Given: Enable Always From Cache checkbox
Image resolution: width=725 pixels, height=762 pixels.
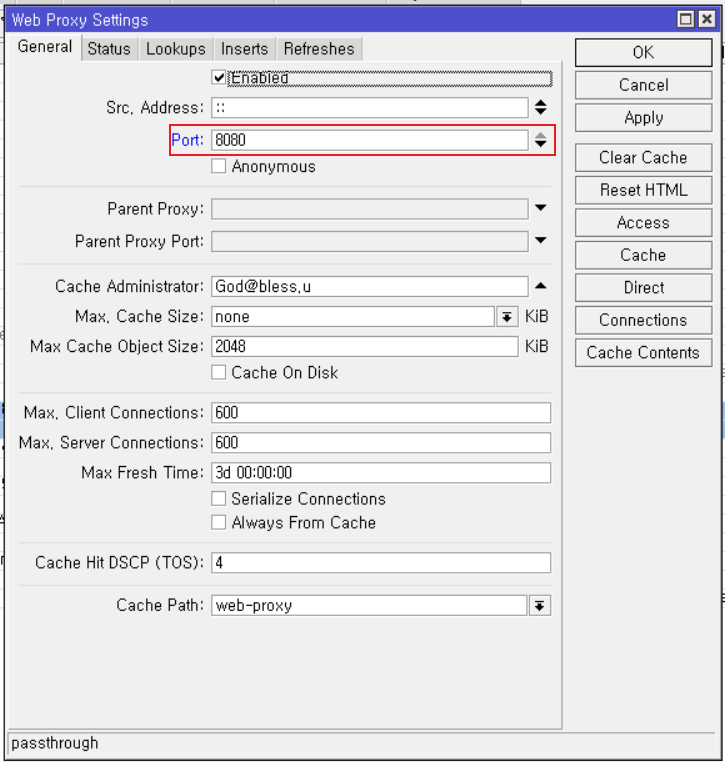Looking at the screenshot, I should pos(219,522).
